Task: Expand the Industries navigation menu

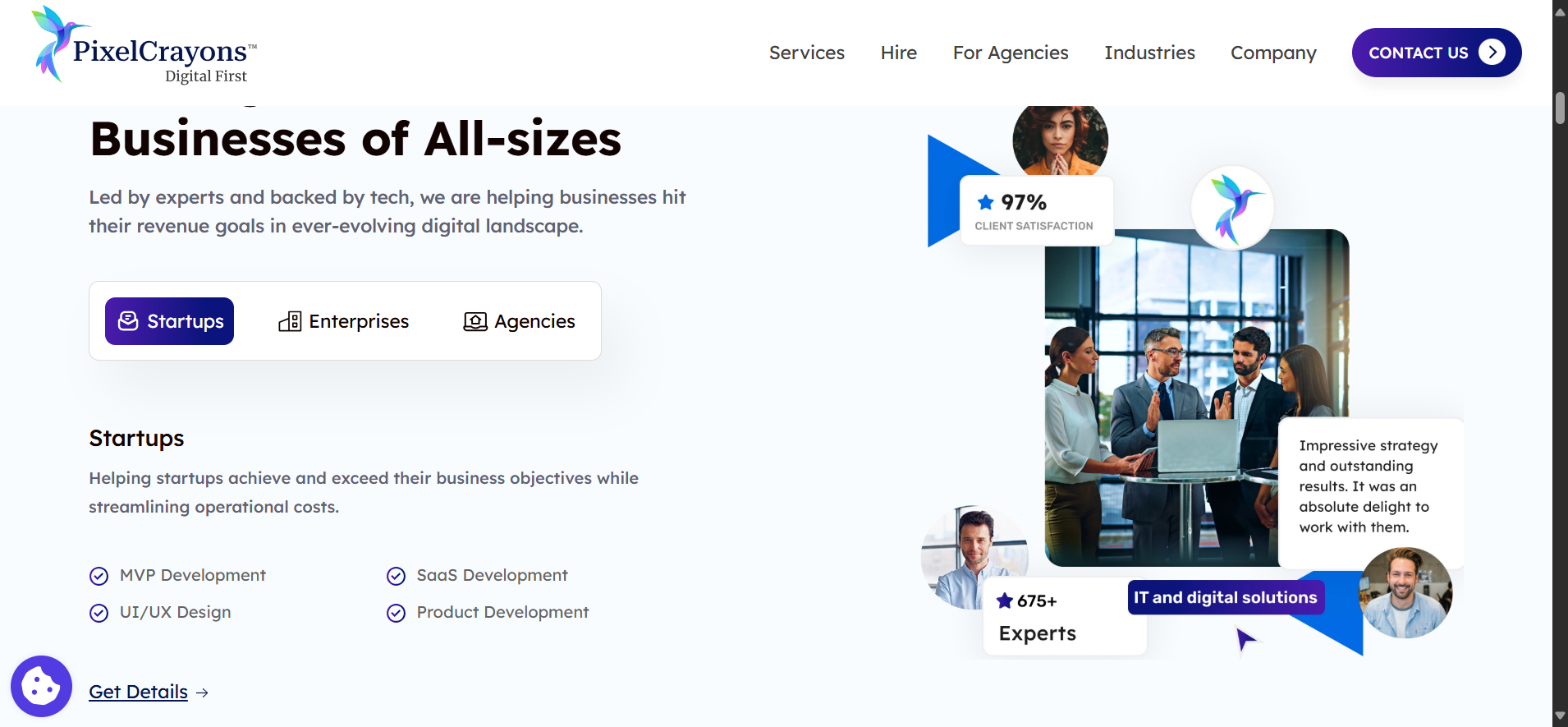Action: click(1149, 53)
